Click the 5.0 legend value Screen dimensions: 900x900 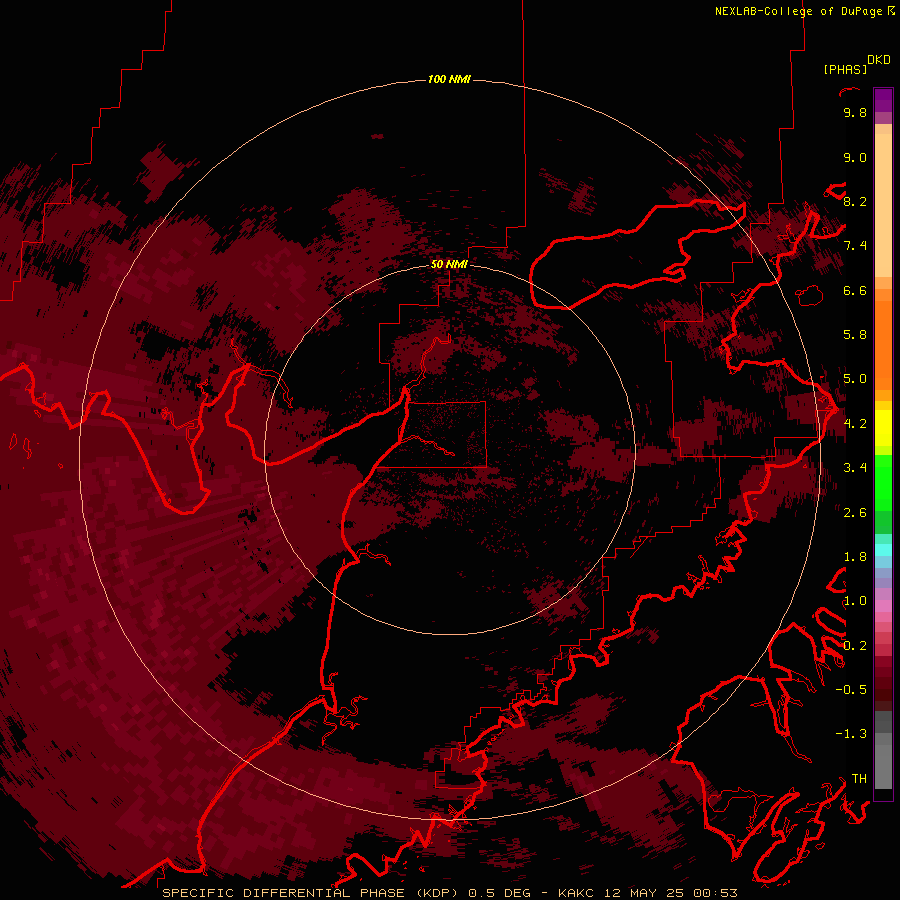(855, 379)
